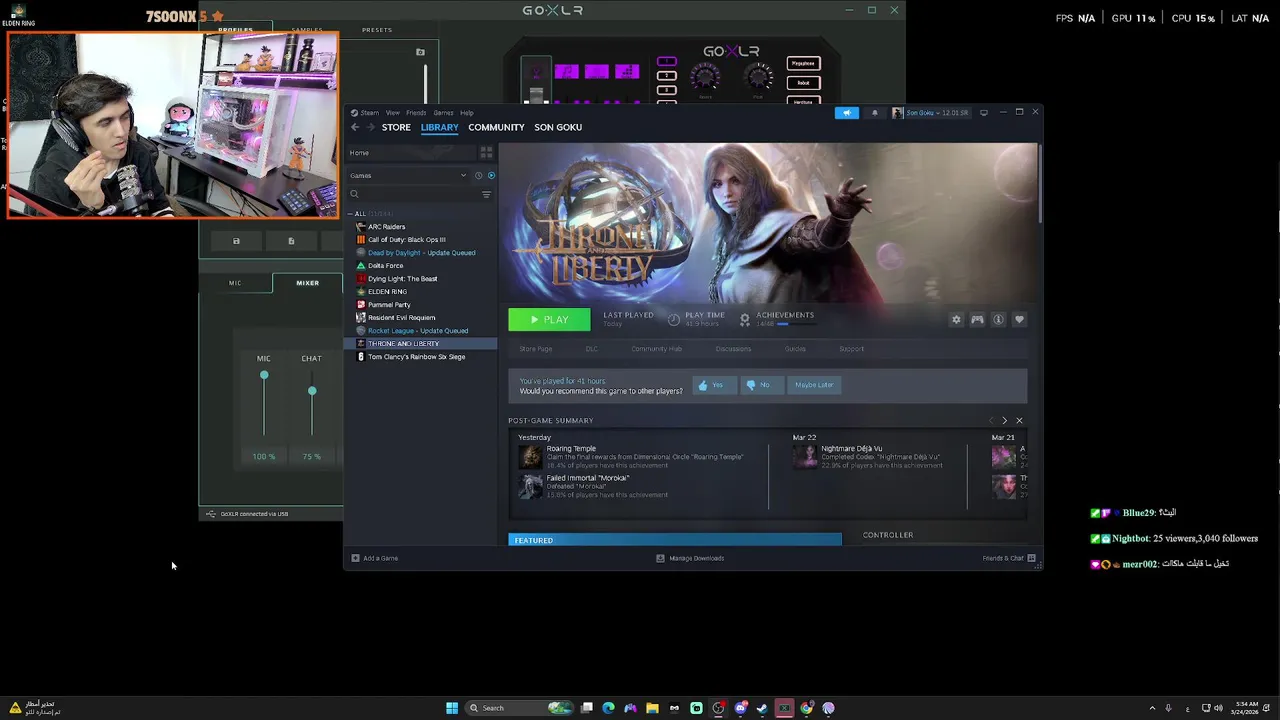This screenshot has height=720, width=1280.
Task: Toggle sort by recent activity clock icon
Action: click(478, 175)
